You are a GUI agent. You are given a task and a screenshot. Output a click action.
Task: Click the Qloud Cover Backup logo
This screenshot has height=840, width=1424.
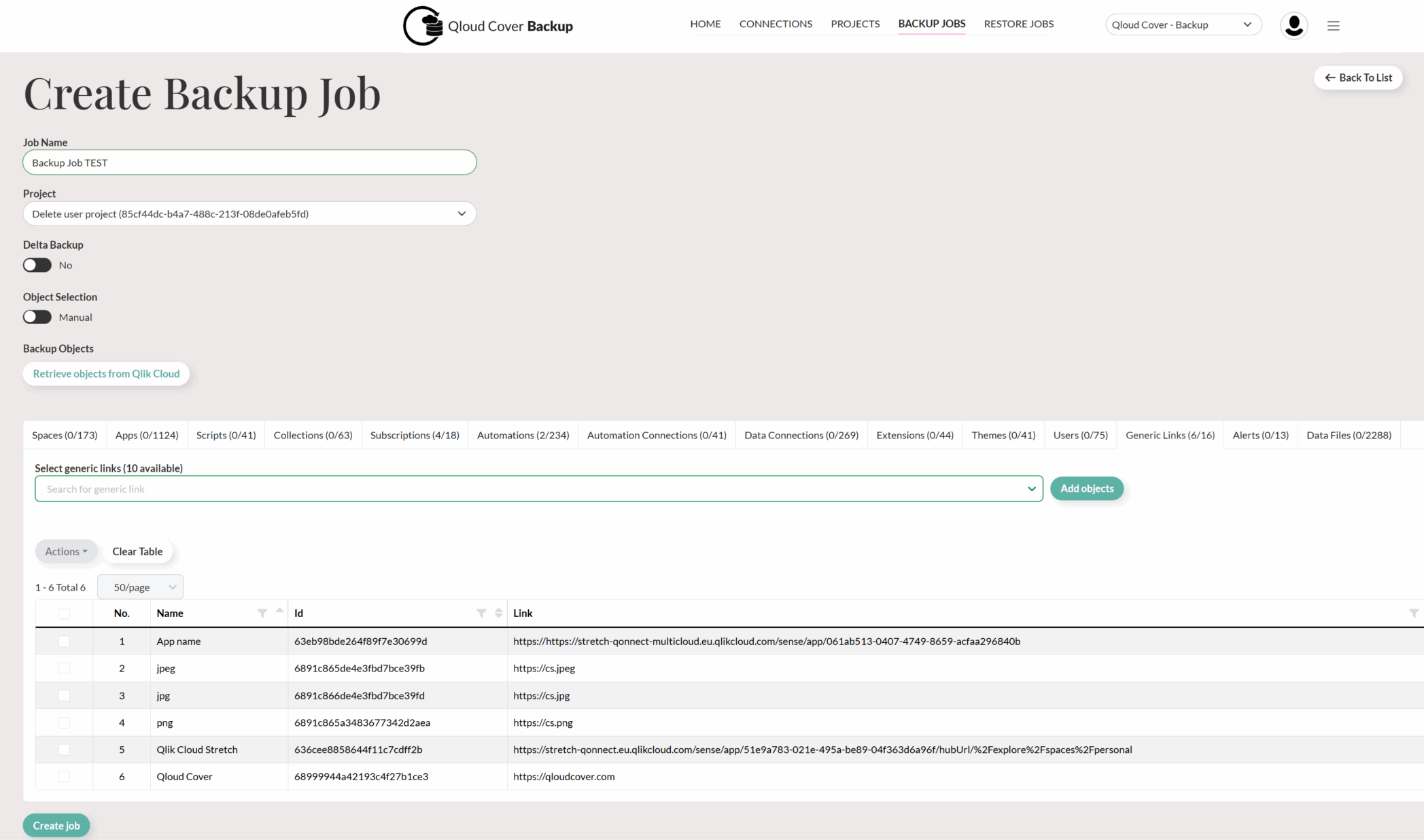tap(487, 26)
